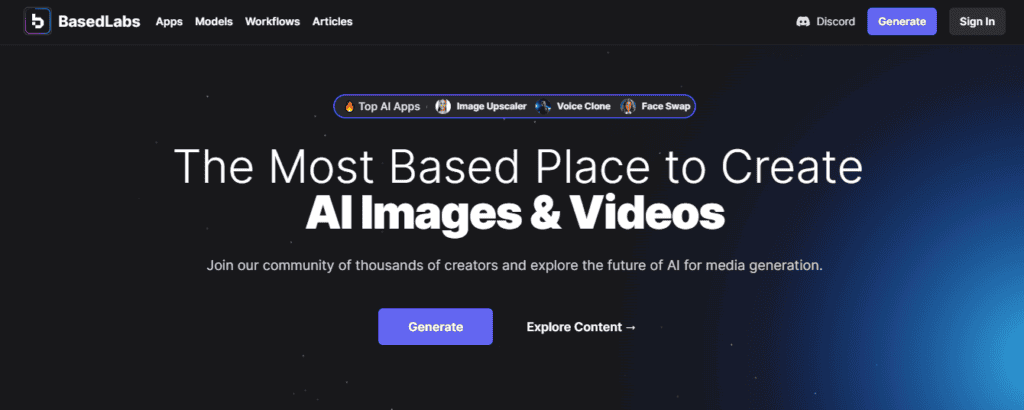Open the Voice Clone text link
The height and width of the screenshot is (410, 1024).
(581, 106)
